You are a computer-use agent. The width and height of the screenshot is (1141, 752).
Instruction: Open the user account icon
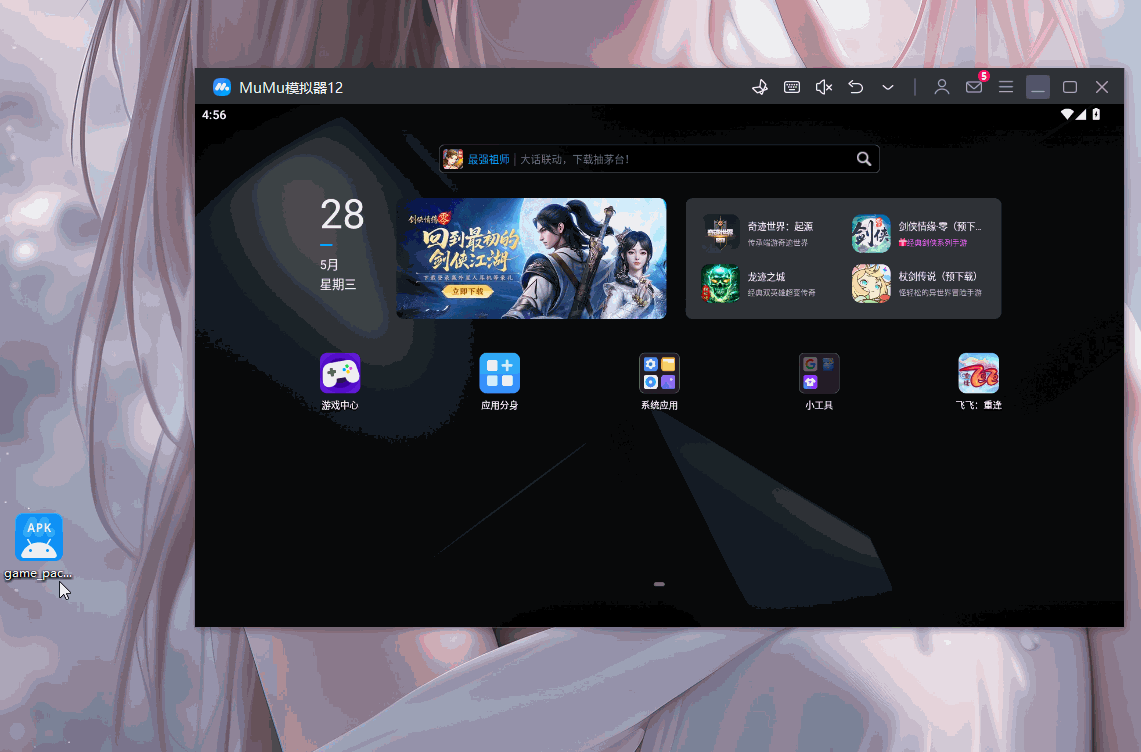click(x=942, y=87)
